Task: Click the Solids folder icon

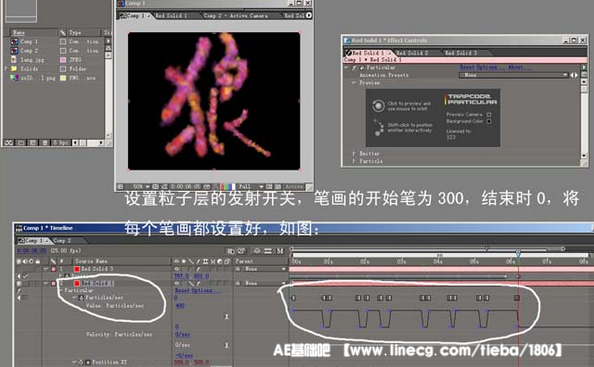Action: click(14, 69)
